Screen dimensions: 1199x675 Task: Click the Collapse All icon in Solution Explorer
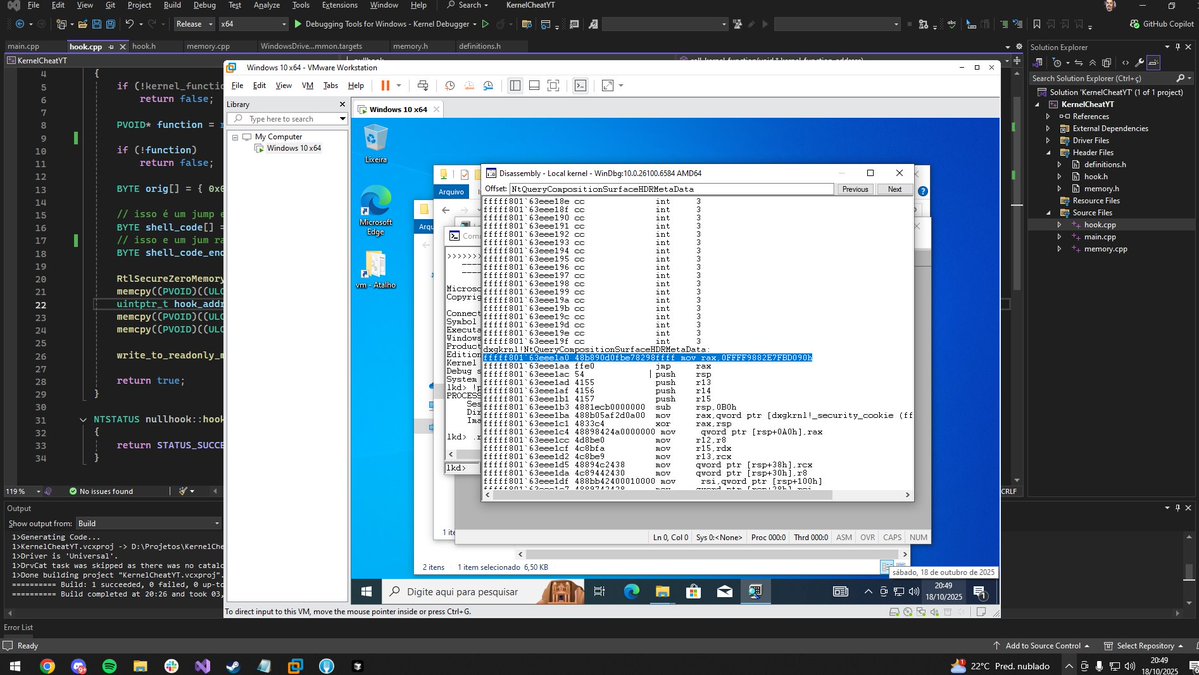click(x=1092, y=63)
